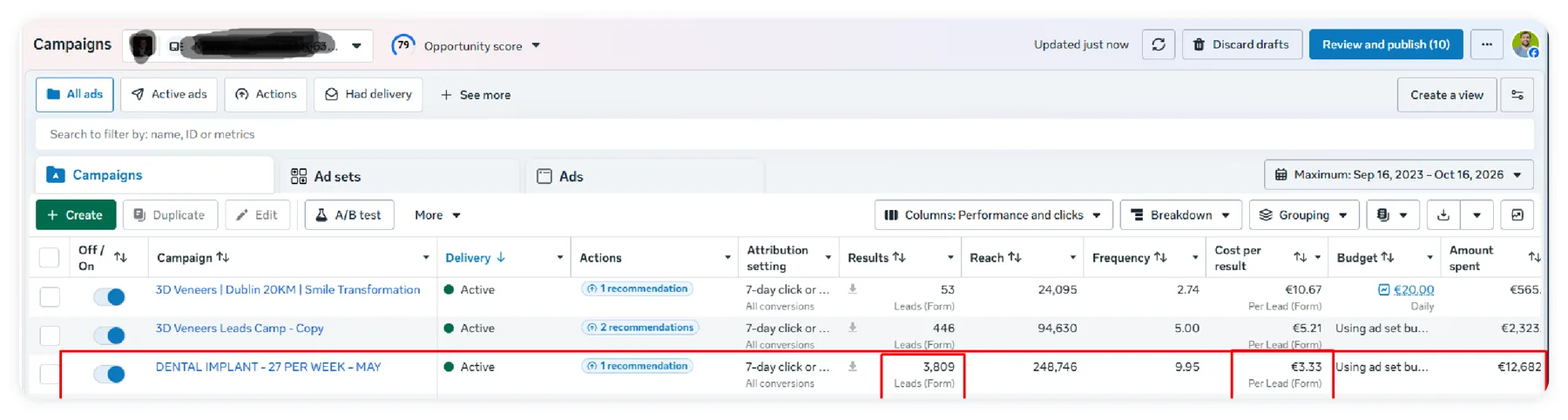Viewport: 1568px width, 420px height.
Task: Sort Campaign column with arrows icon
Action: pos(223,257)
